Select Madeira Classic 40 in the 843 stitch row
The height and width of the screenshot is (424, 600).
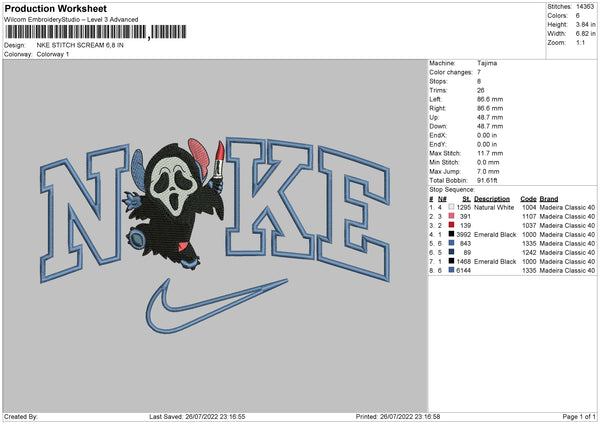pyautogui.click(x=567, y=243)
